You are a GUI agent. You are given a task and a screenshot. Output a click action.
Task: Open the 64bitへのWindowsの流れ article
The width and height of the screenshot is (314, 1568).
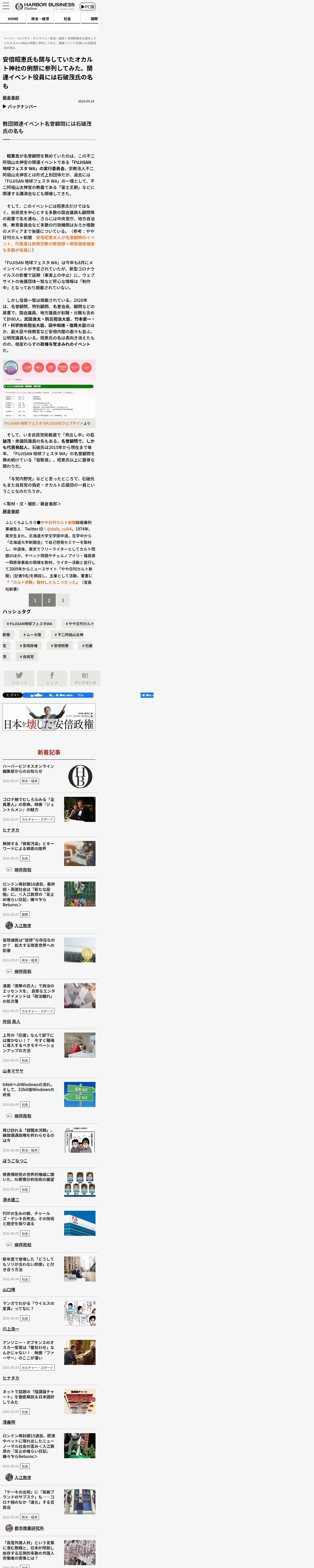29,1089
